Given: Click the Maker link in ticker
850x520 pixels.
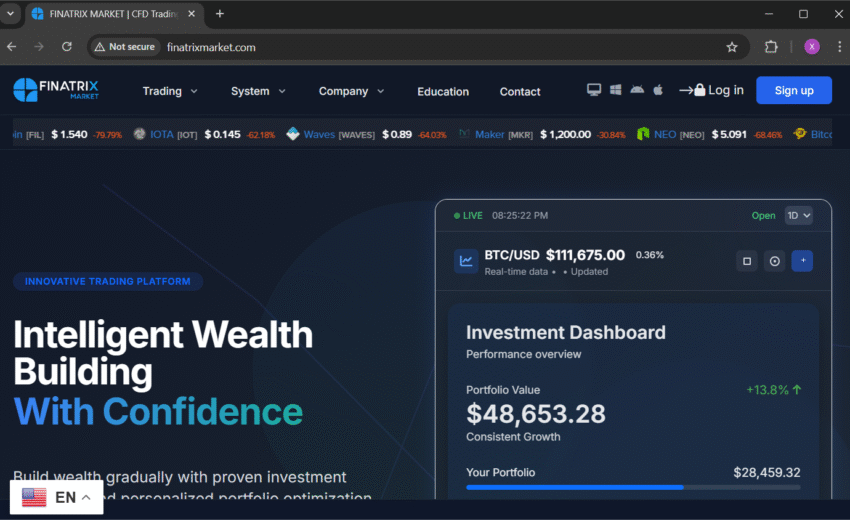Looking at the screenshot, I should click(x=490, y=134).
